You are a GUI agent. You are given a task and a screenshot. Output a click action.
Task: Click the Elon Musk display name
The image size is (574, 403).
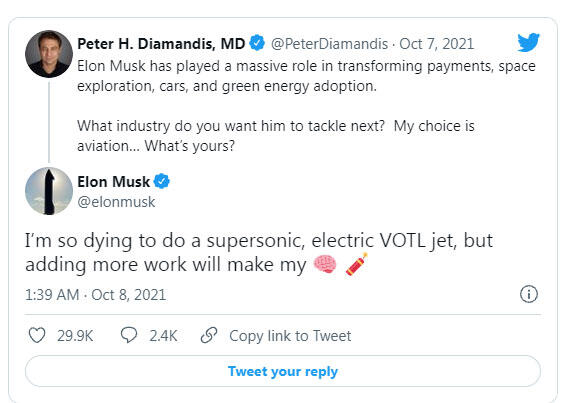(113, 182)
